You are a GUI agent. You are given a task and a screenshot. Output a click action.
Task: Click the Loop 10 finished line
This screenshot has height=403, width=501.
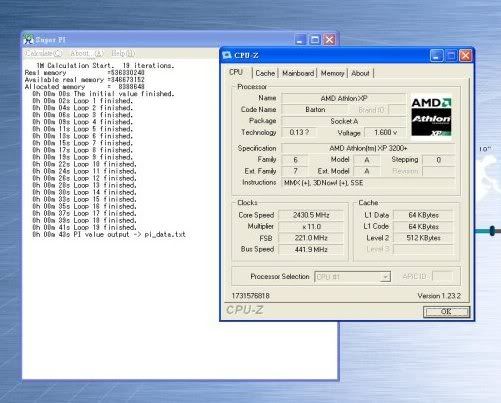pos(84,164)
